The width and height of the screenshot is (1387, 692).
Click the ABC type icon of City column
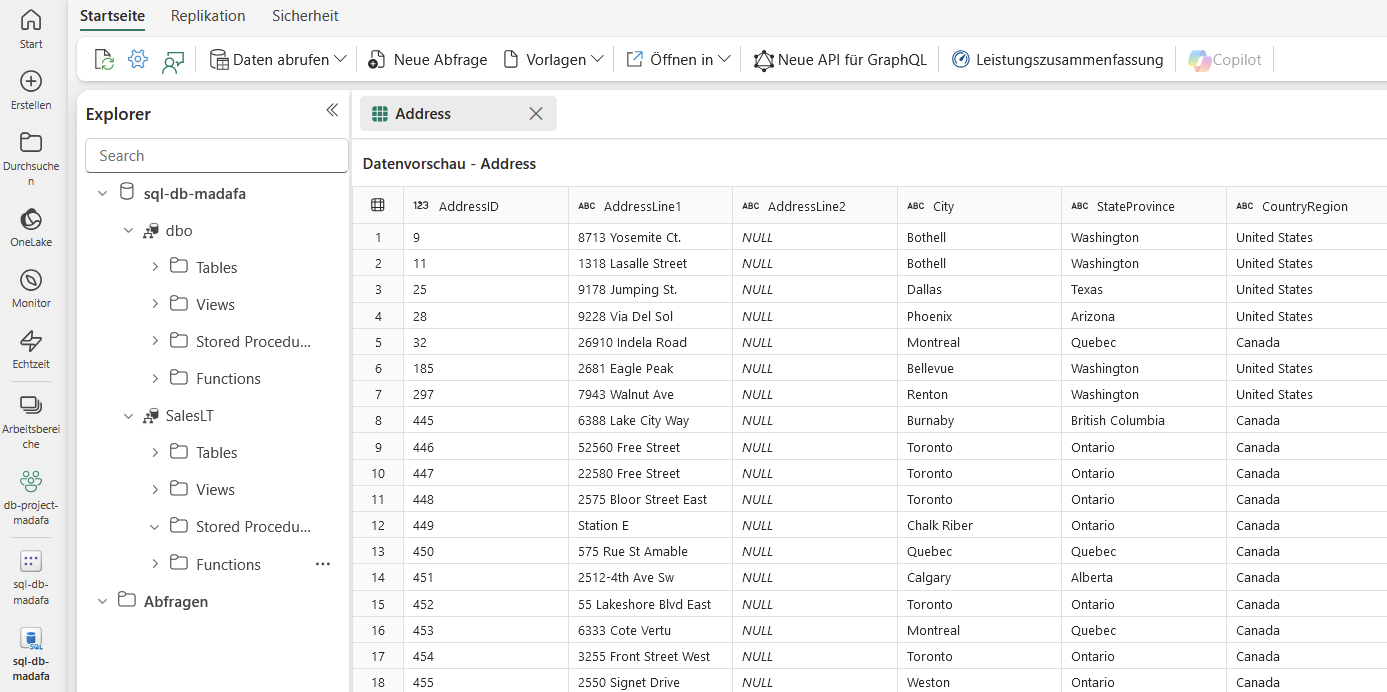pyautogui.click(x=916, y=206)
